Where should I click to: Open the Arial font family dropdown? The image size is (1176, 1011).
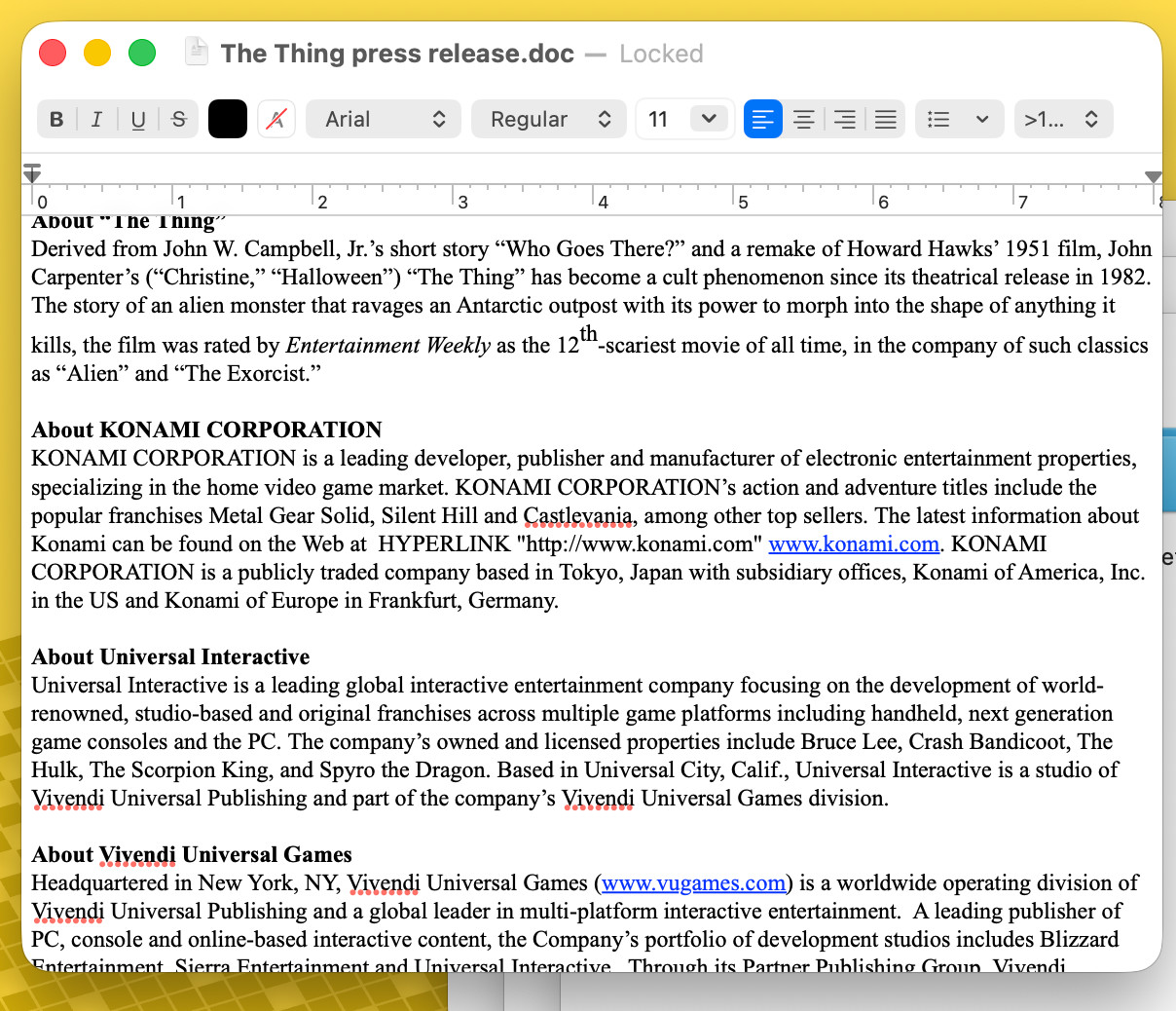[384, 119]
